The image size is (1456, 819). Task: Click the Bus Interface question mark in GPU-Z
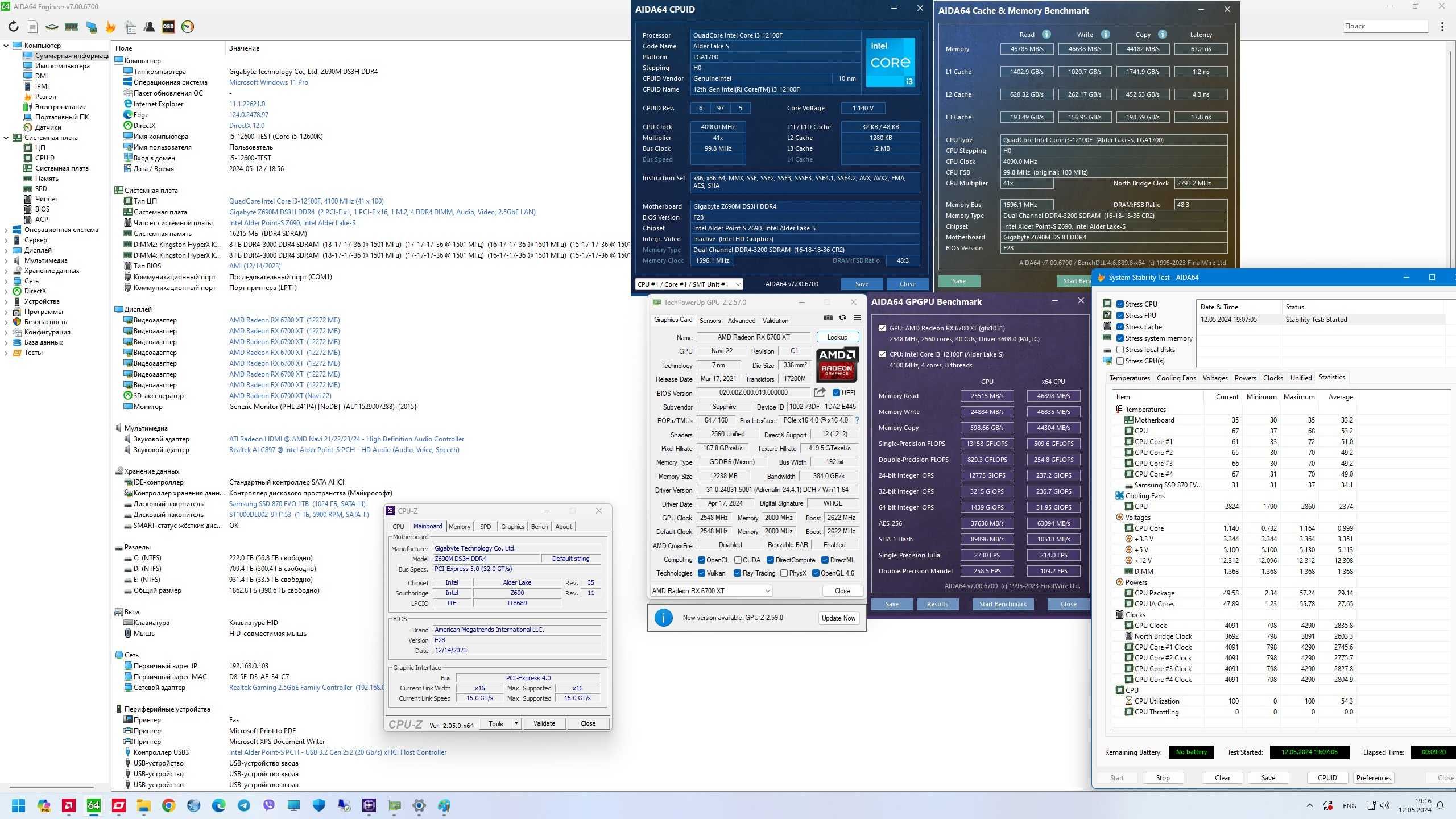(x=857, y=420)
